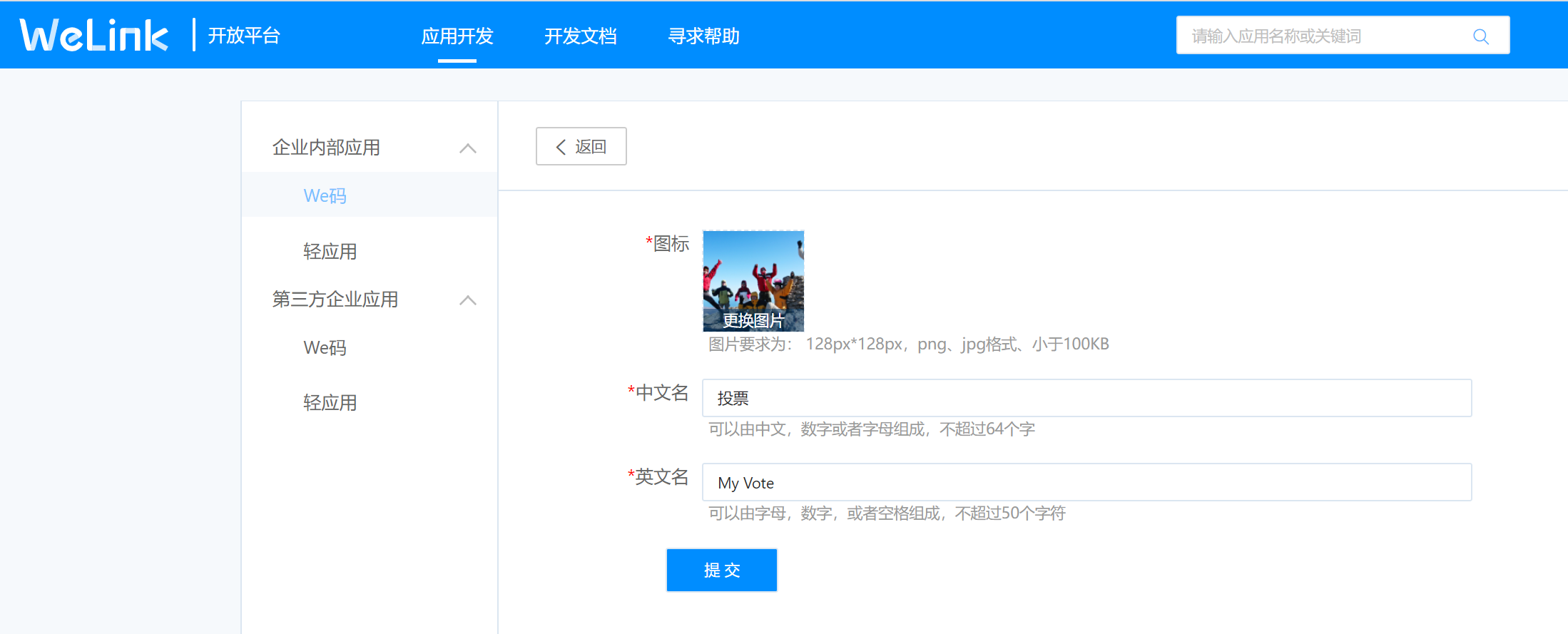Select We码 under 企业内部应用
Screen dimensions: 1568x634
[x=325, y=195]
